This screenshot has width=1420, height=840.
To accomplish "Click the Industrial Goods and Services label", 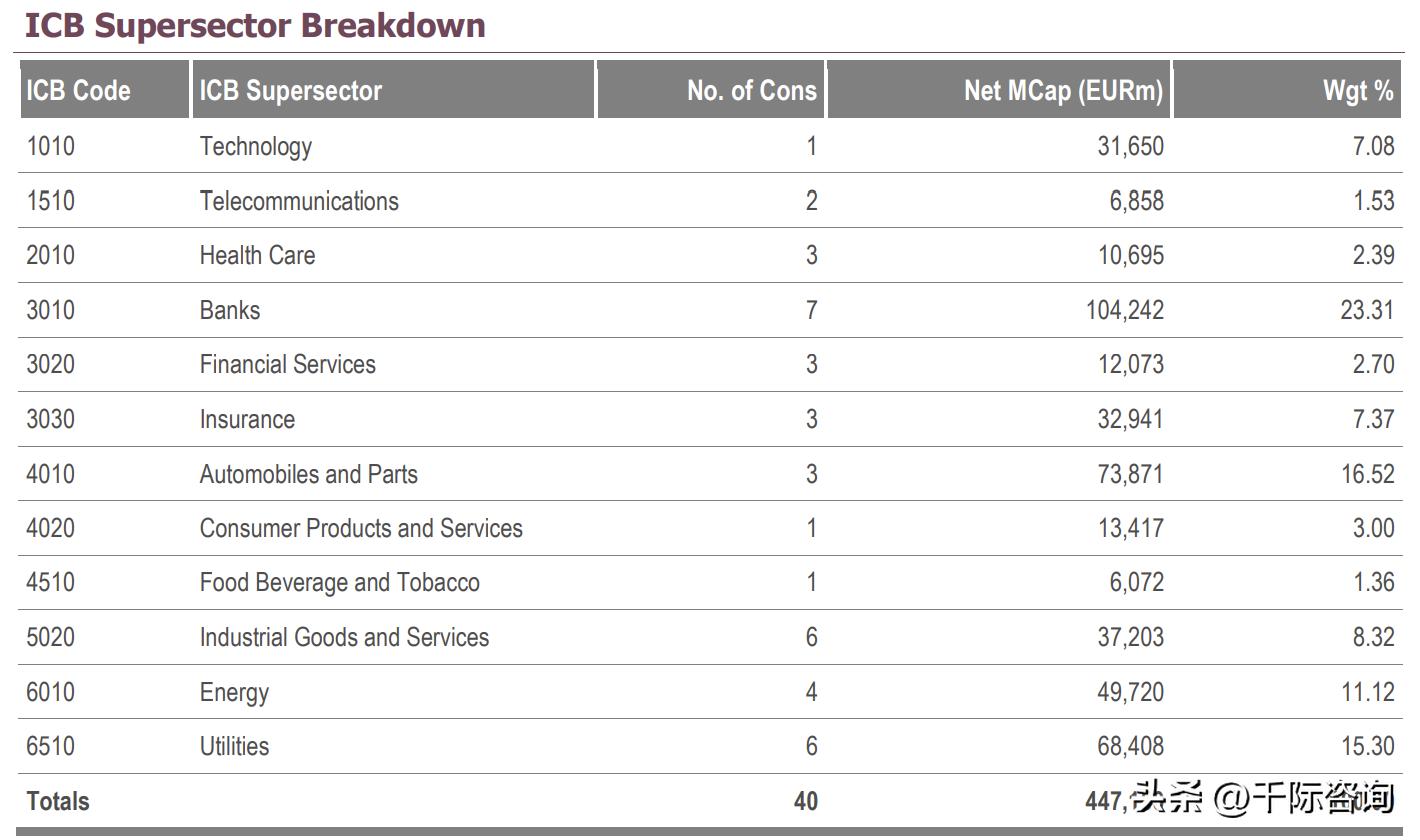I will coord(344,637).
